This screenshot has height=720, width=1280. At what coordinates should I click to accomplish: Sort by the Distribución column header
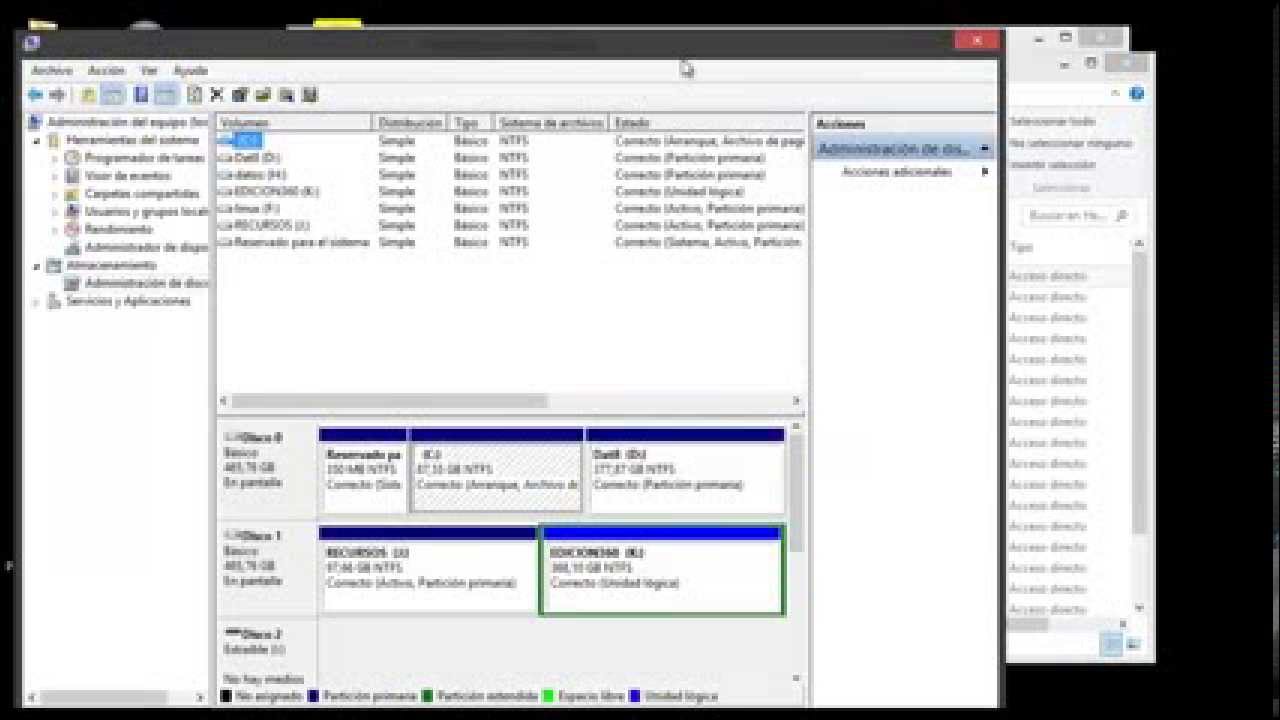(410, 123)
